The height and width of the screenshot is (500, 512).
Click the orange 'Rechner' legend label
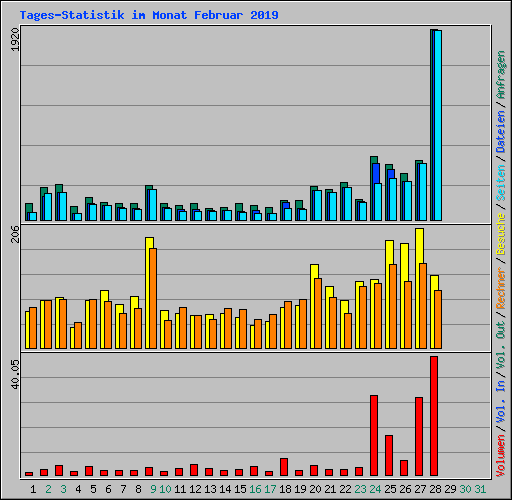coord(501,288)
